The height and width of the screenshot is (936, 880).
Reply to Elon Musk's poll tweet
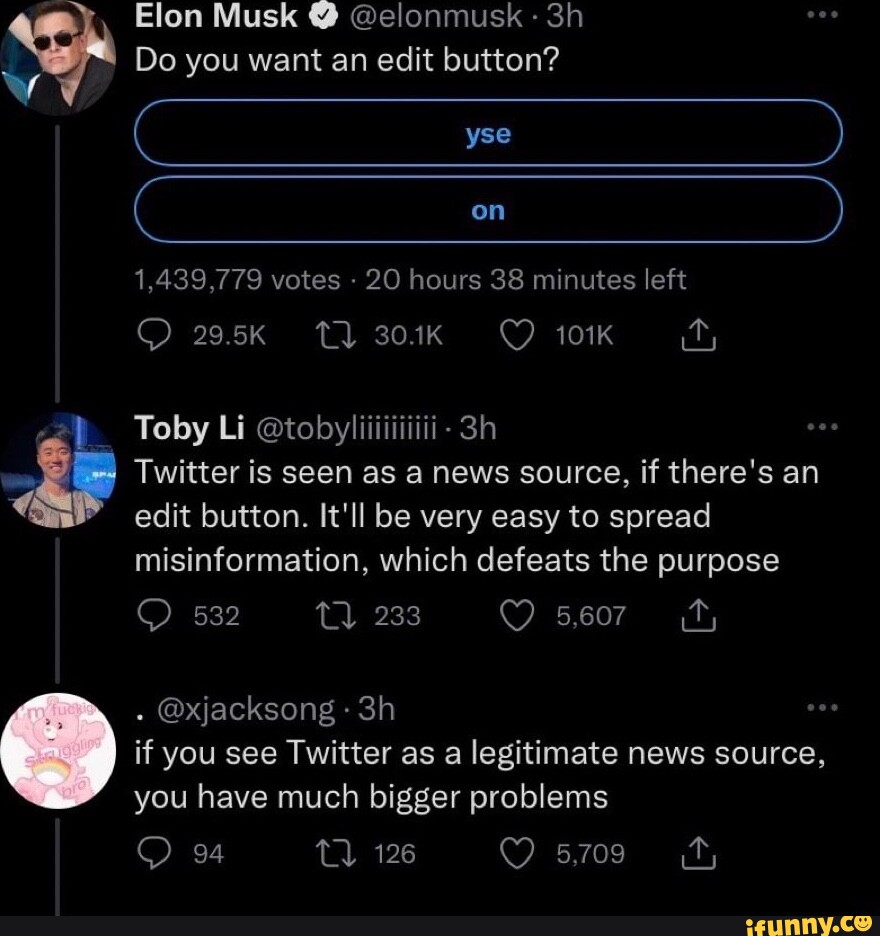coord(155,336)
